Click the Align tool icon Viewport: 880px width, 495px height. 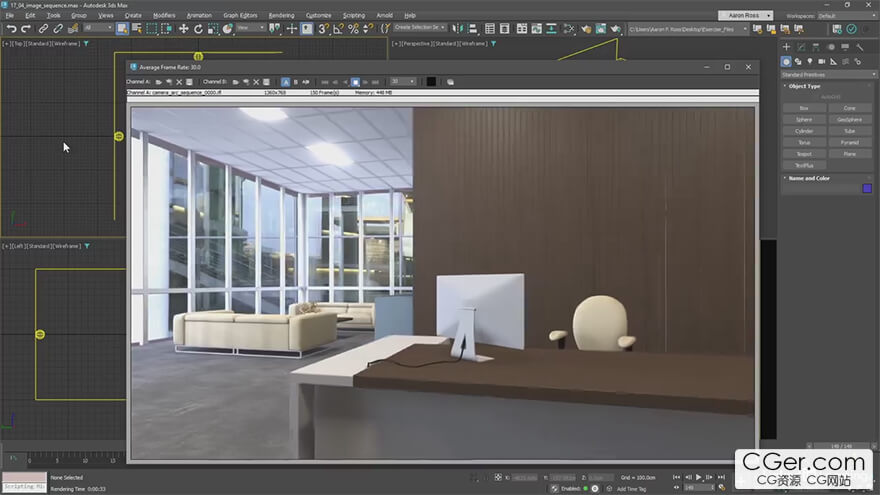pos(472,29)
